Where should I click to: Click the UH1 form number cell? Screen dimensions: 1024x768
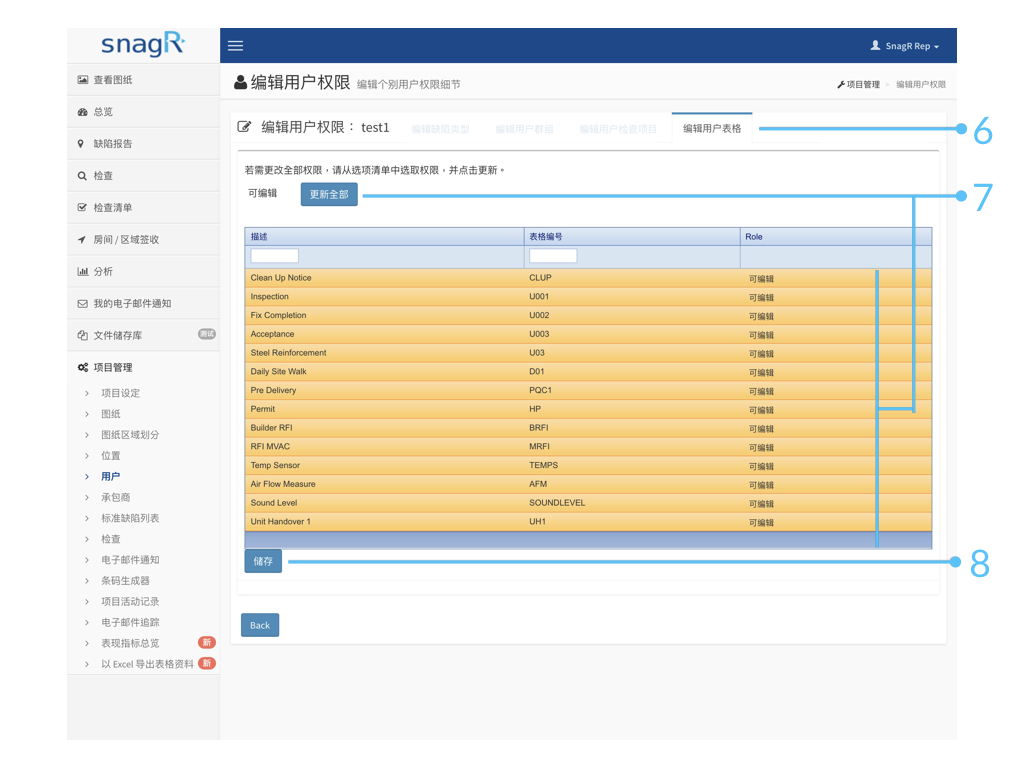(537, 522)
